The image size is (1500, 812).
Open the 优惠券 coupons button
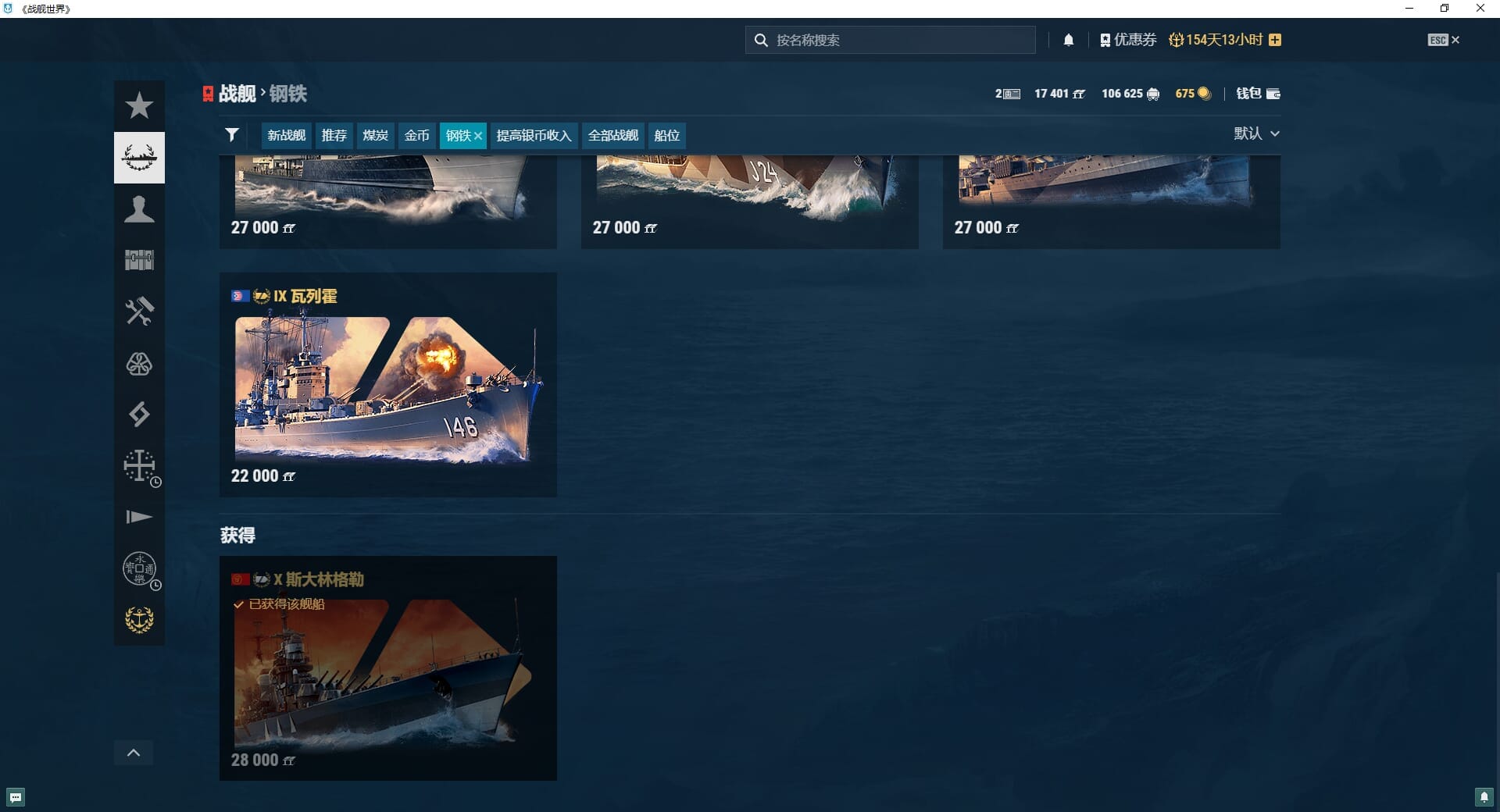click(1127, 40)
